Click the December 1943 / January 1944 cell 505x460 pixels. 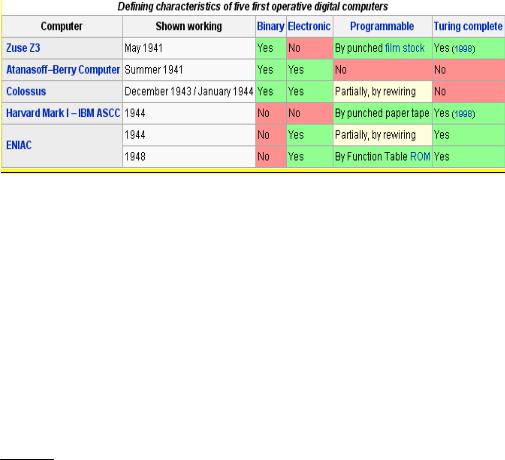point(189,91)
